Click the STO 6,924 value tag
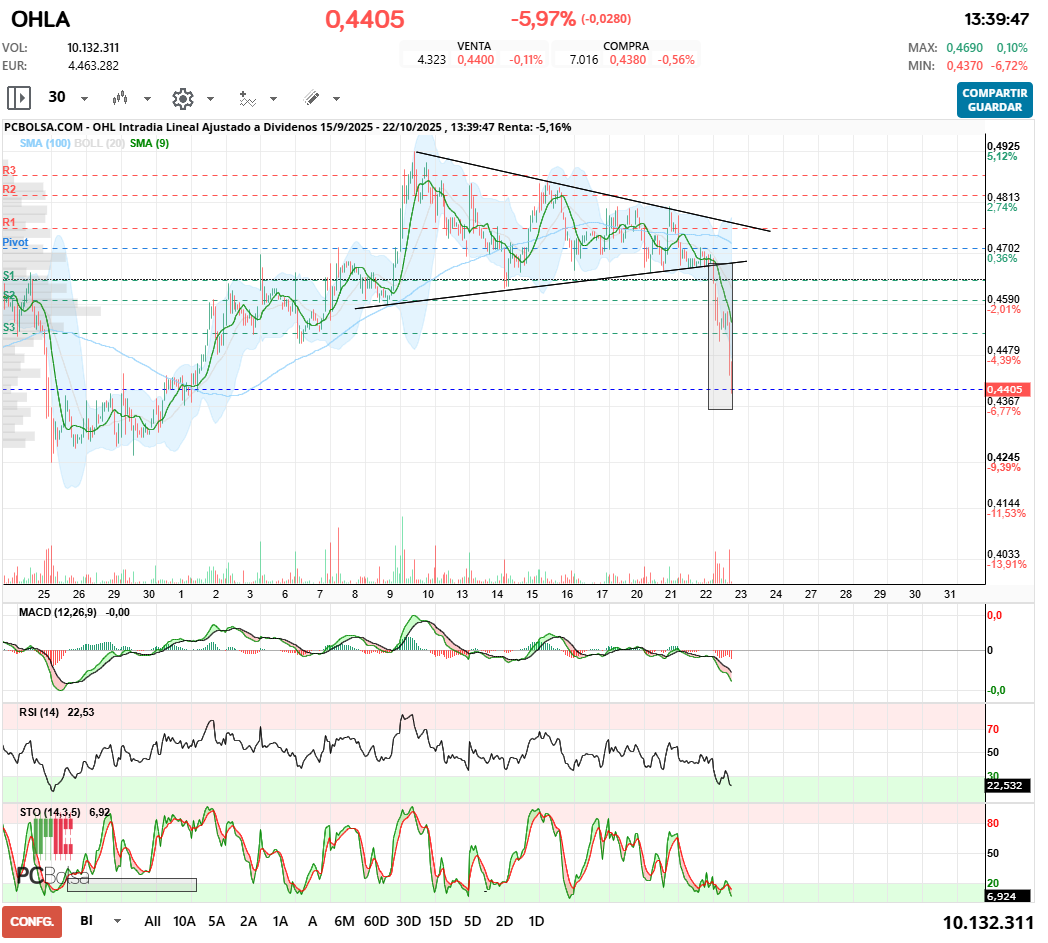1048x943 pixels. pyautogui.click(x=1009, y=896)
